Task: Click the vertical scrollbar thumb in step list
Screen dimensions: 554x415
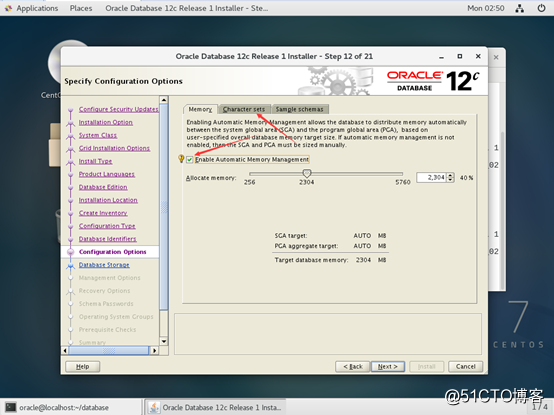Action: click(164, 207)
